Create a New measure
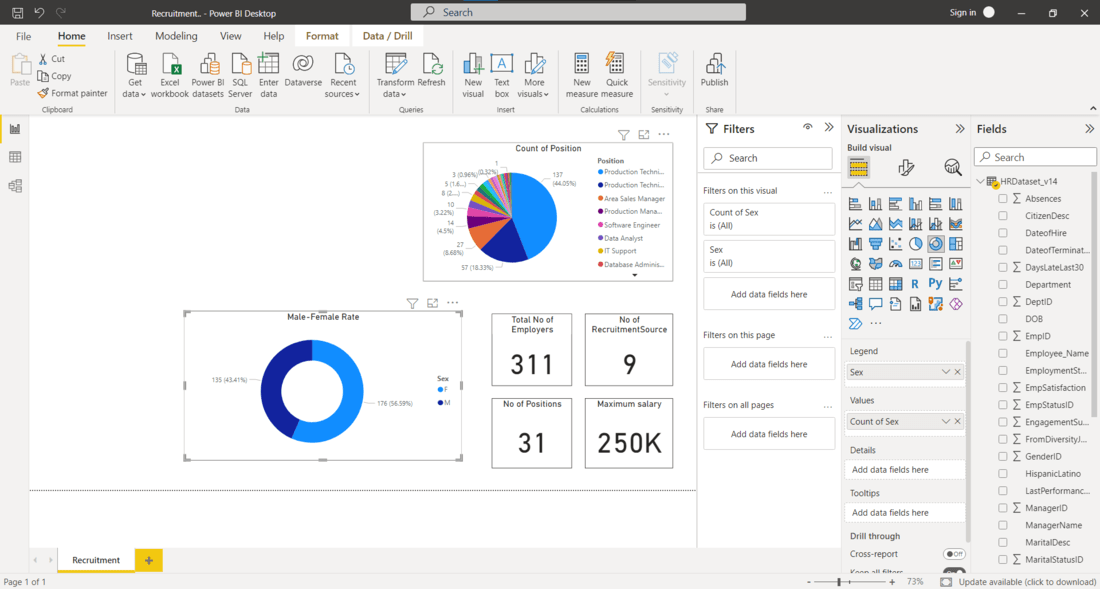1100x589 pixels. pos(582,76)
